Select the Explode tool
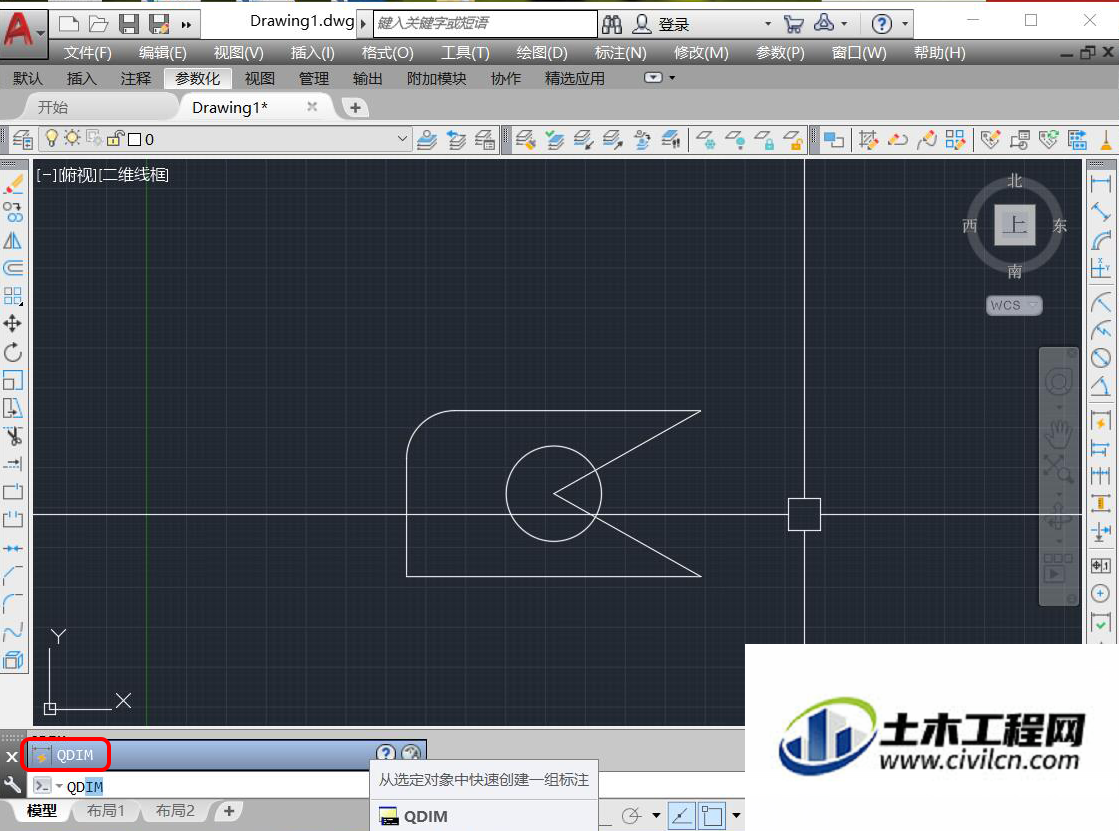The width and height of the screenshot is (1119, 831). pyautogui.click(x=13, y=660)
